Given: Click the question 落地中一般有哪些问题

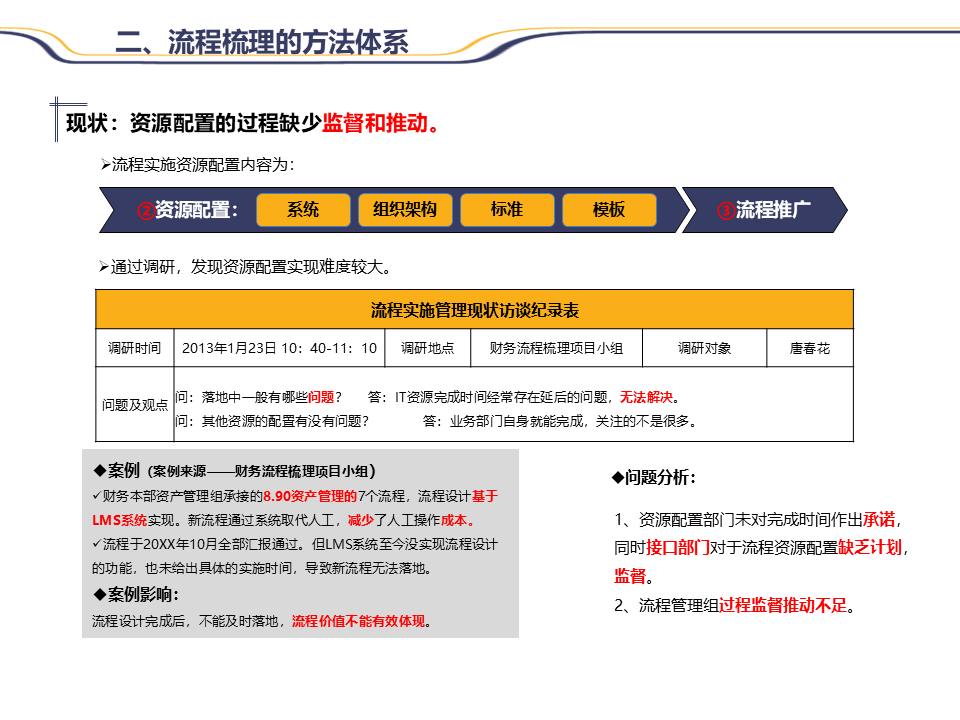Looking at the screenshot, I should coord(258,397).
